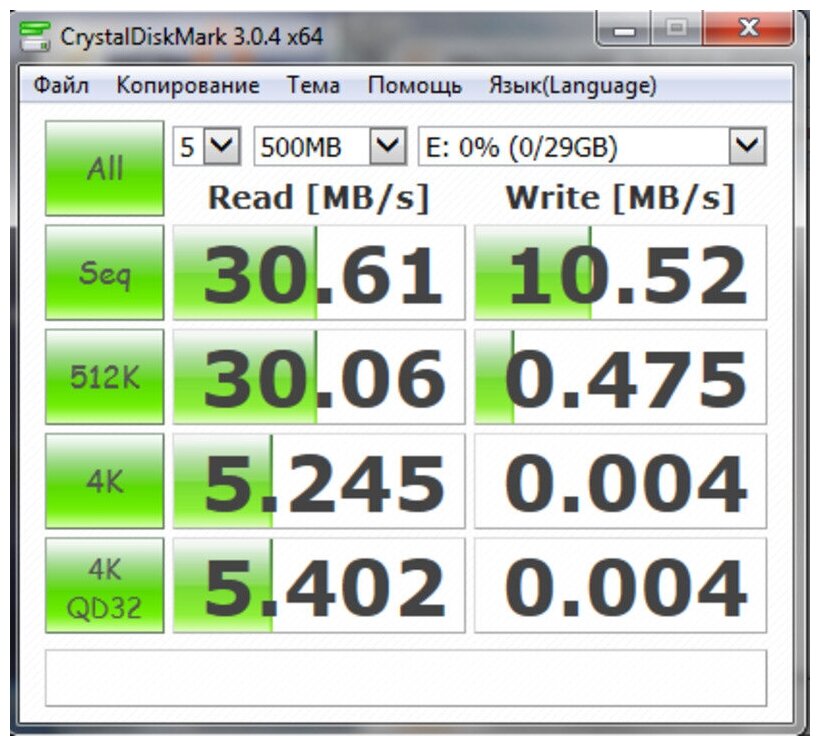Run all benchmarks with the All button
This screenshot has height=746, width=820.
(x=105, y=168)
